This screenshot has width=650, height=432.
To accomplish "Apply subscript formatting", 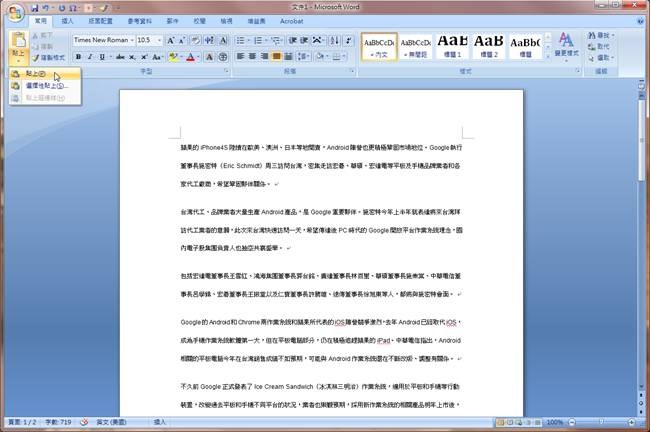I will pyautogui.click(x=132, y=57).
